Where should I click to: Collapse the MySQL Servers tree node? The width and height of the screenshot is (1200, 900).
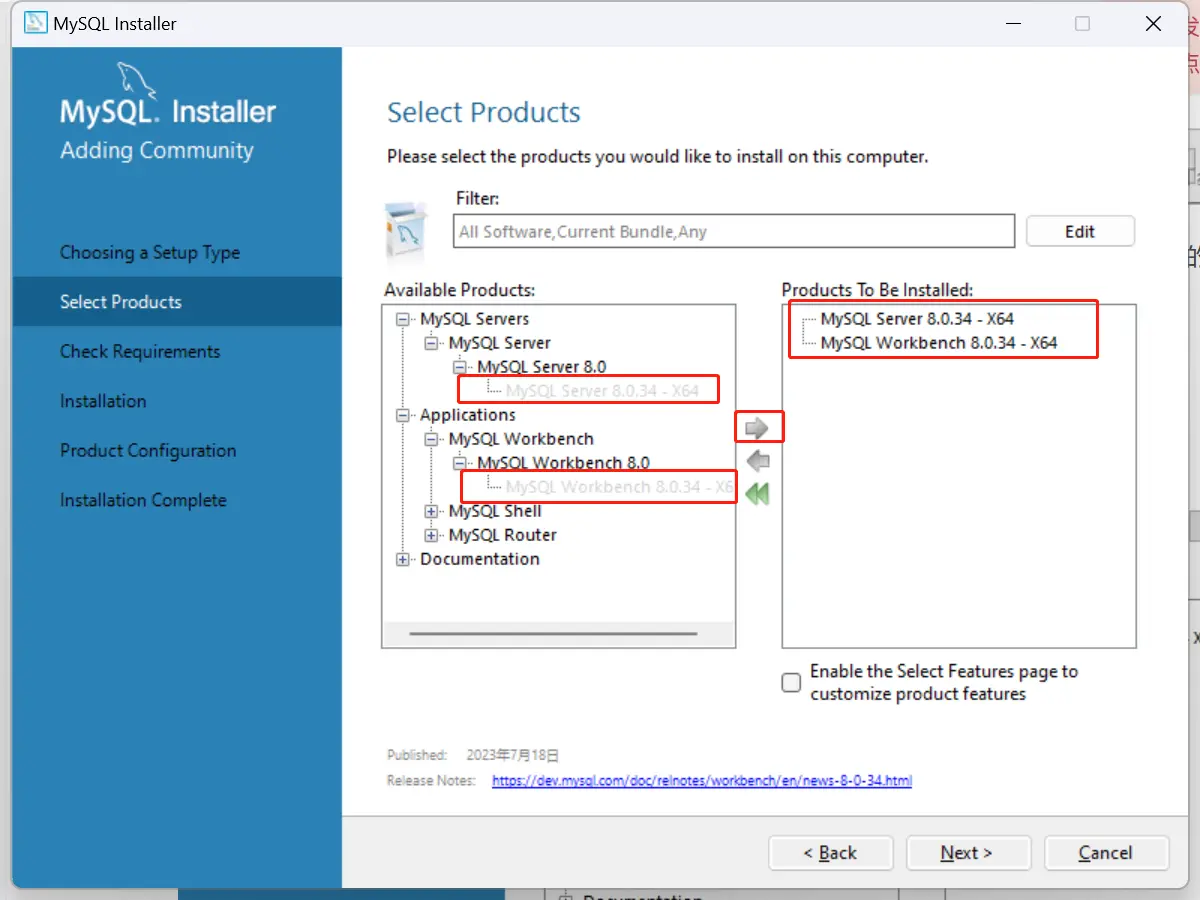[x=404, y=319]
